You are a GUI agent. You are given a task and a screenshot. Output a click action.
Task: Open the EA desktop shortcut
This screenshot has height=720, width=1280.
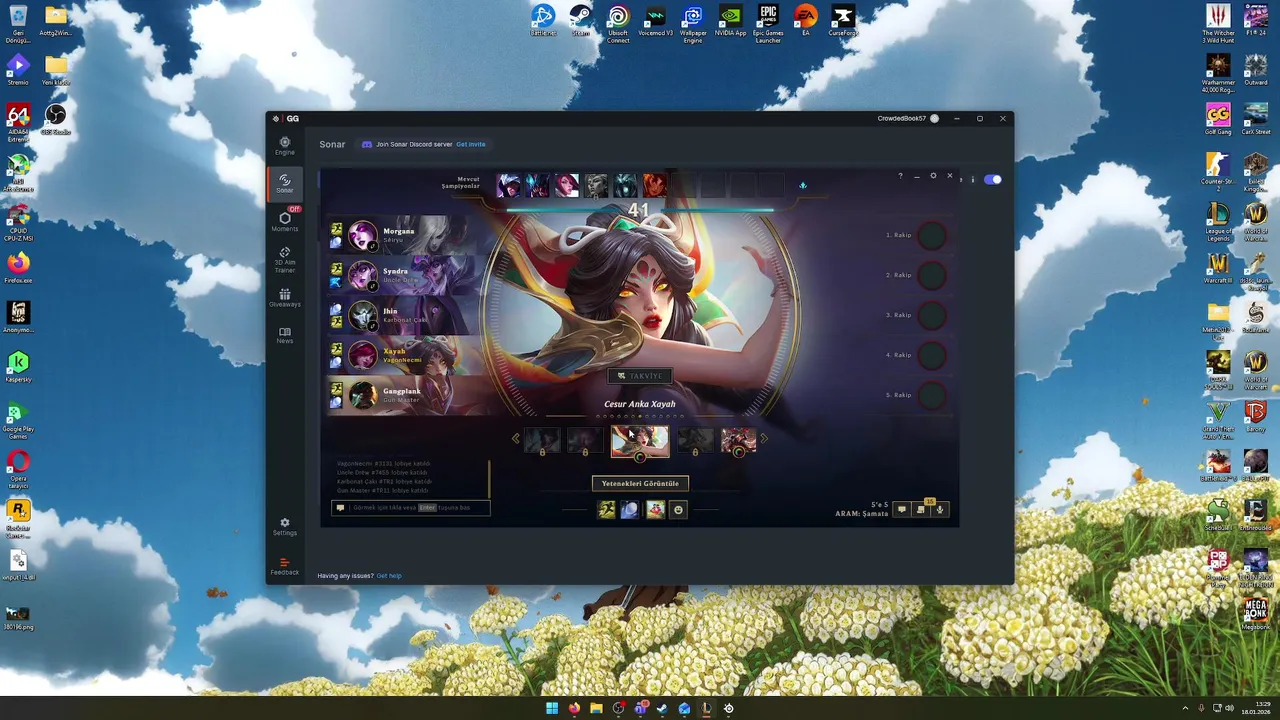pyautogui.click(x=806, y=20)
